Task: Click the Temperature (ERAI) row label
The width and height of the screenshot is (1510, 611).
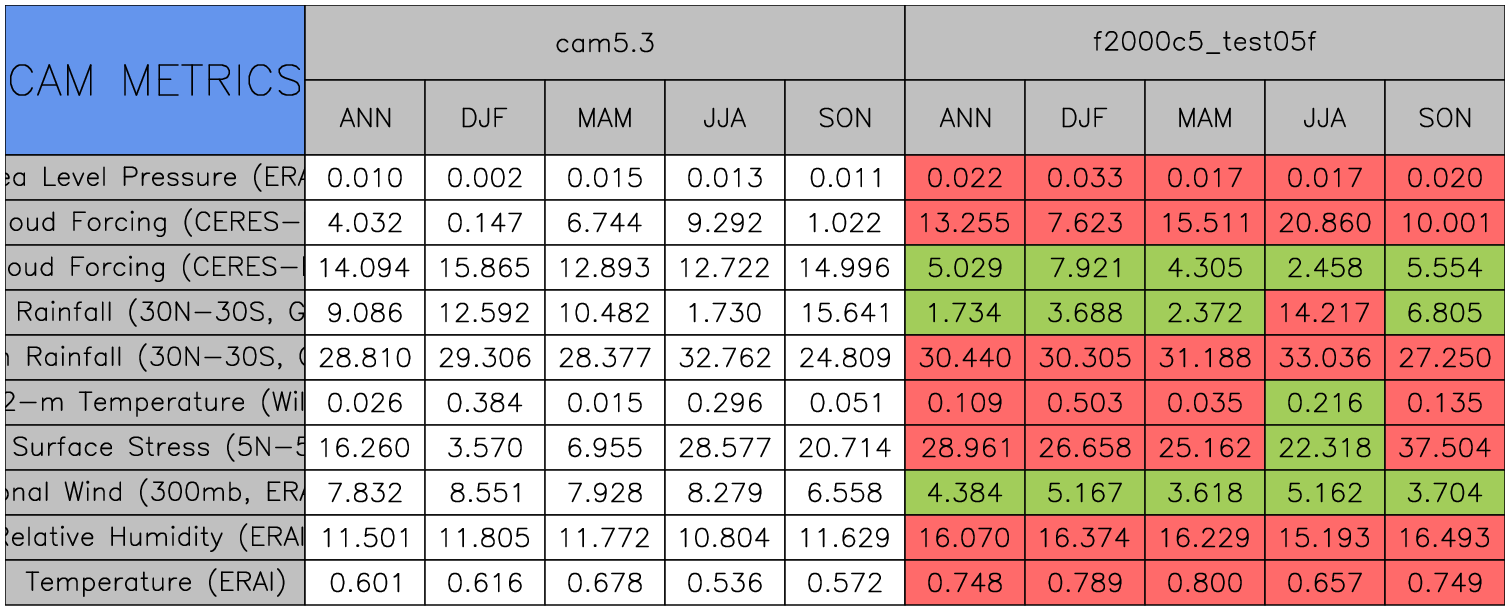Action: (x=155, y=583)
